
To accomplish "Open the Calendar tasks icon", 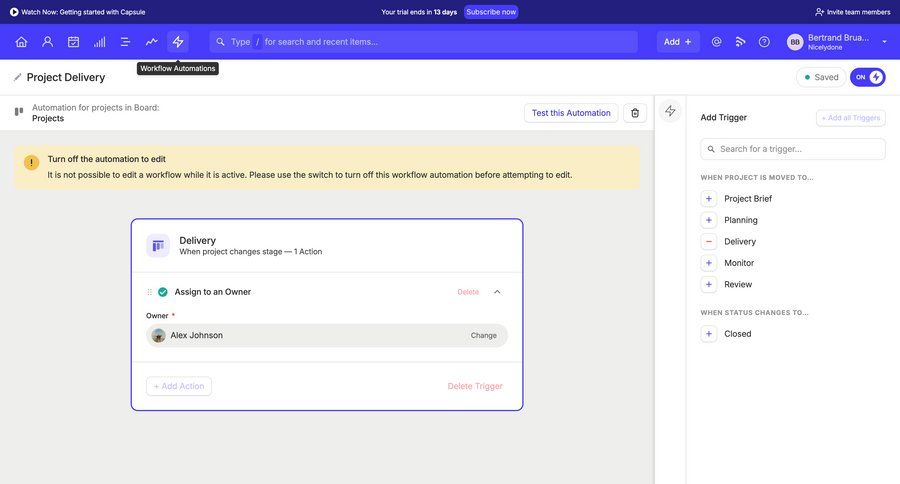I will (73, 42).
